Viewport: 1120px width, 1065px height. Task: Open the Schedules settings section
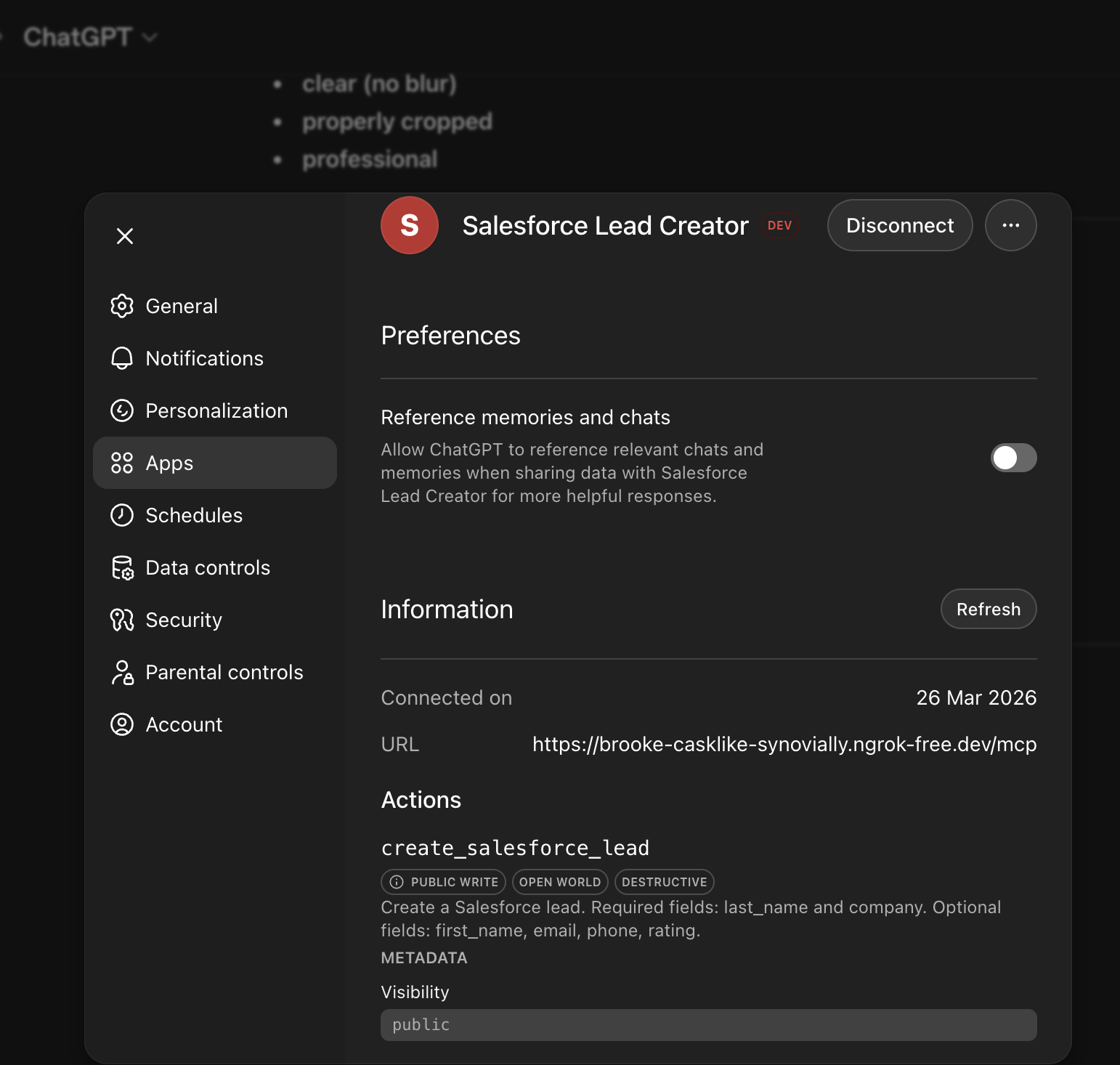[194, 515]
